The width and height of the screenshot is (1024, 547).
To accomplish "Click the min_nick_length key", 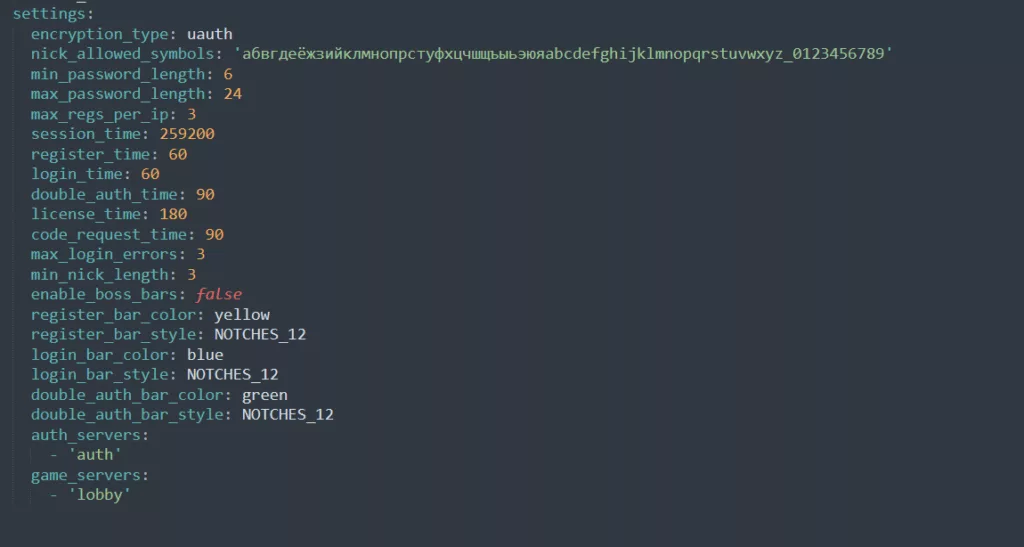I will (x=99, y=274).
